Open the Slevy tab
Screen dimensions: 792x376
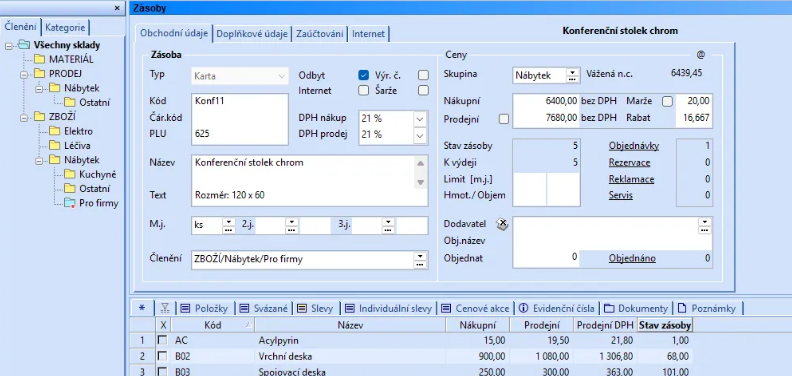(x=316, y=308)
